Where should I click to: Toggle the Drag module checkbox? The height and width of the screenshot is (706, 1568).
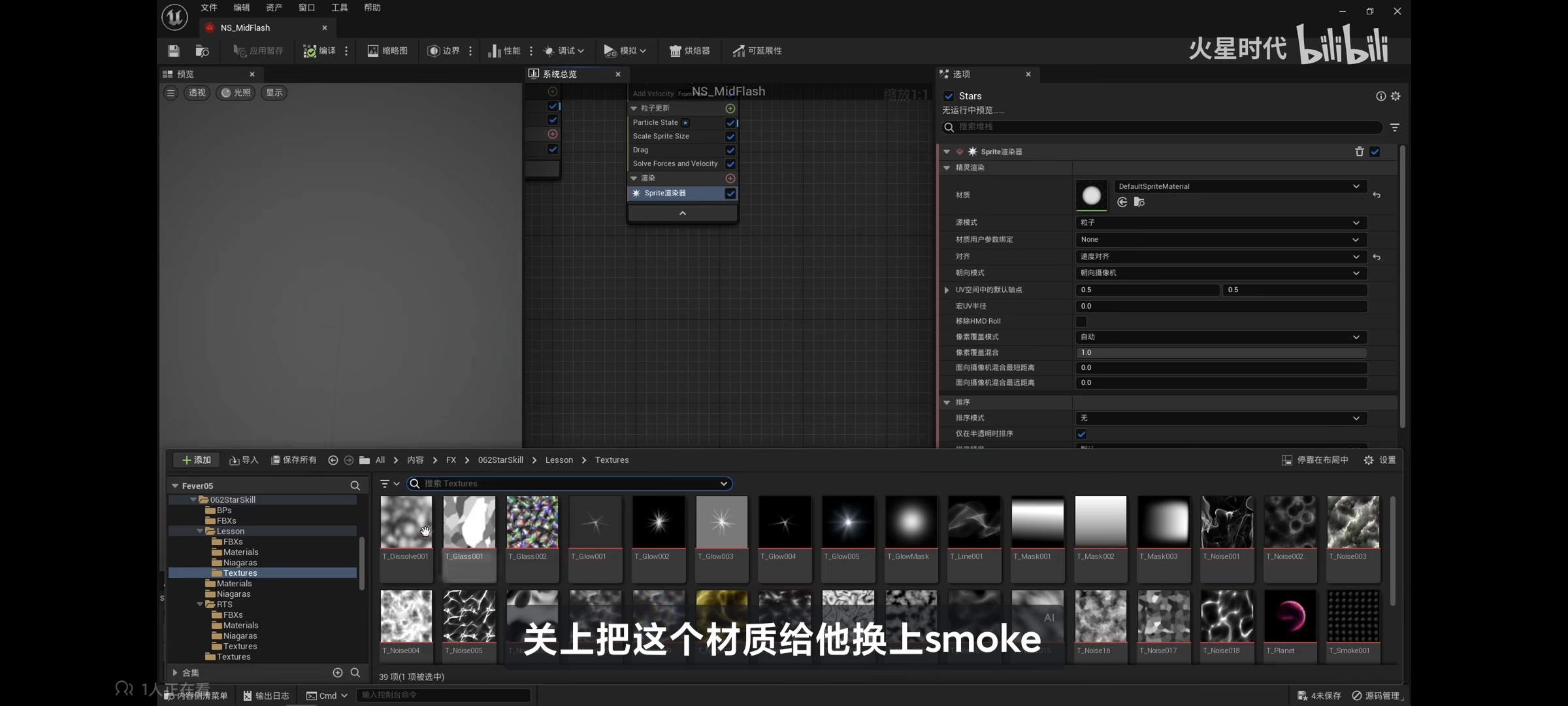click(x=730, y=150)
